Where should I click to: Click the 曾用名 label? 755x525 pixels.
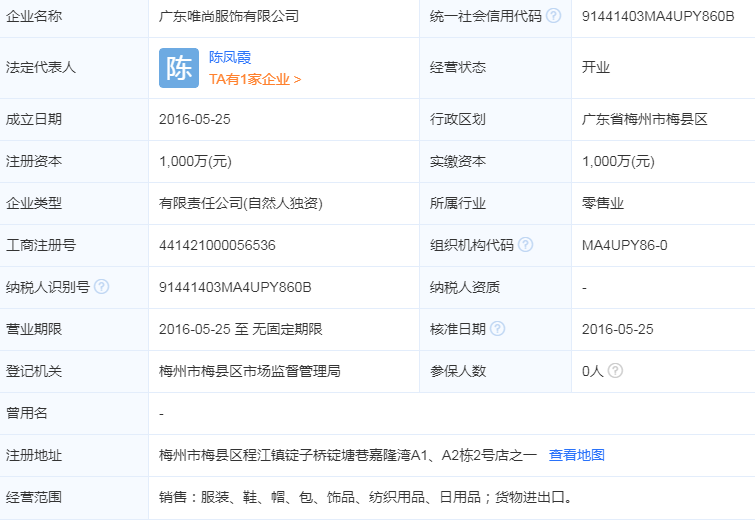tap(26, 413)
